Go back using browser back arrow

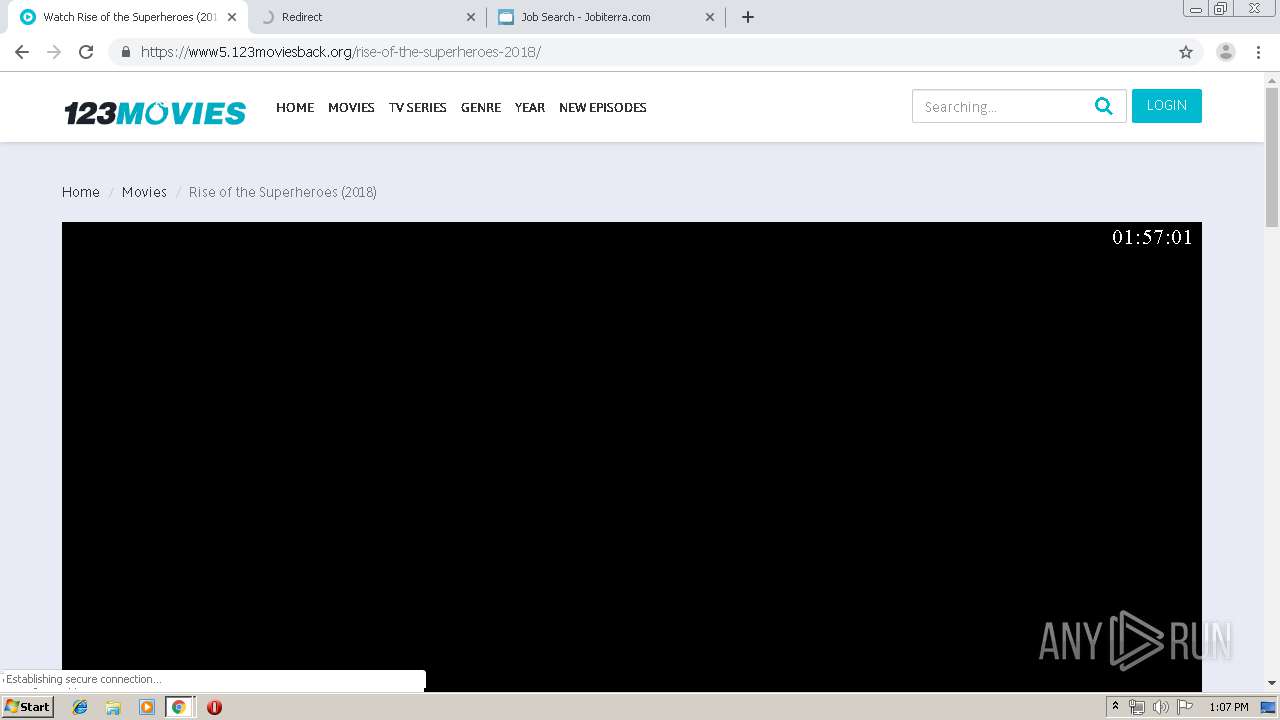click(x=22, y=52)
